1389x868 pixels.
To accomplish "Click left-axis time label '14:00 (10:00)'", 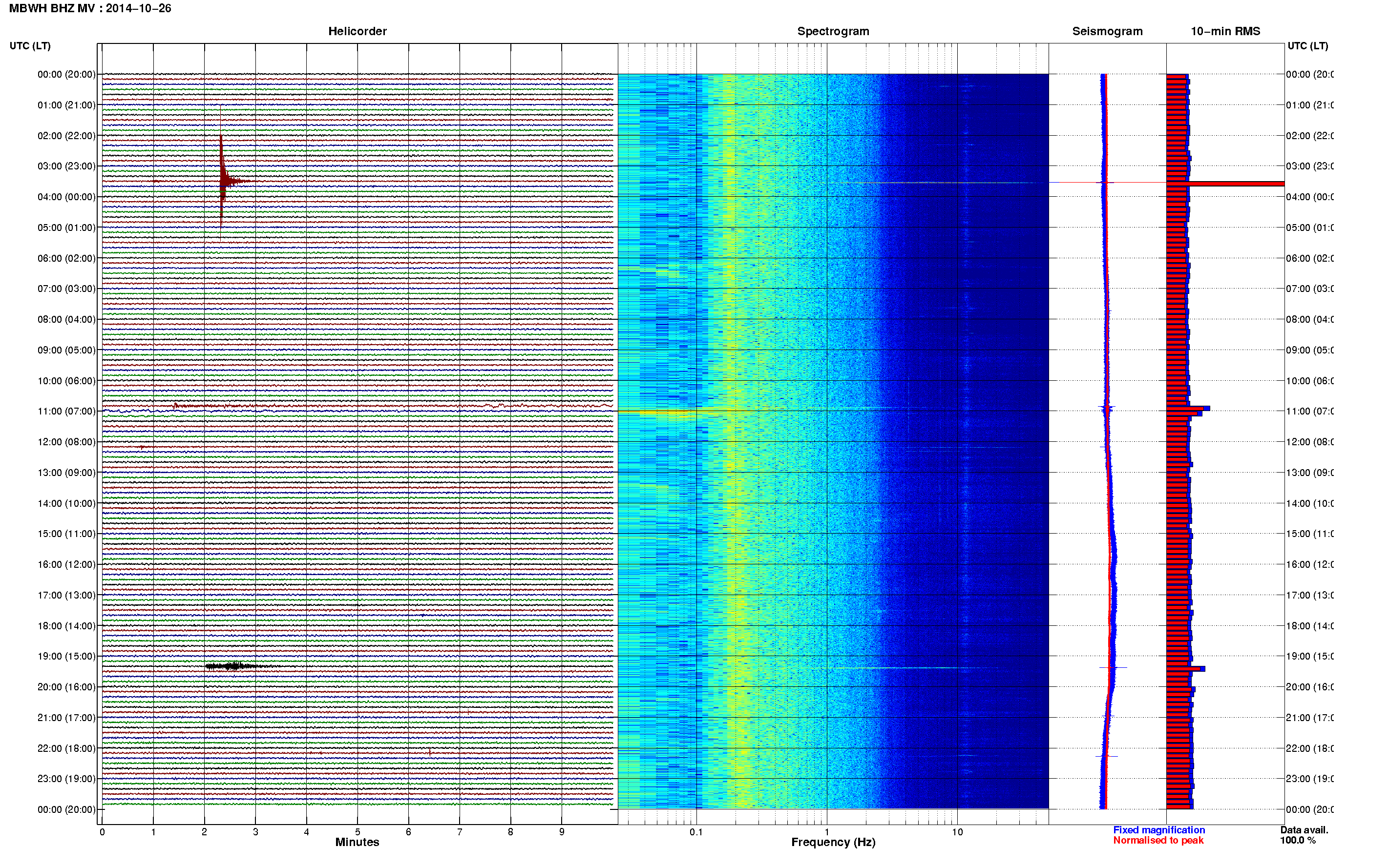I will pos(66,503).
